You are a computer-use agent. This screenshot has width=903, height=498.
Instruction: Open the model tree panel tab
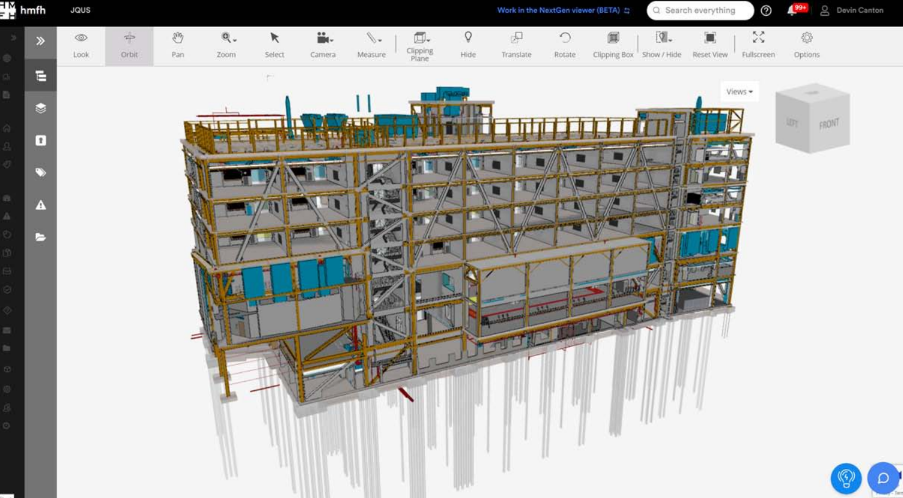click(x=40, y=76)
